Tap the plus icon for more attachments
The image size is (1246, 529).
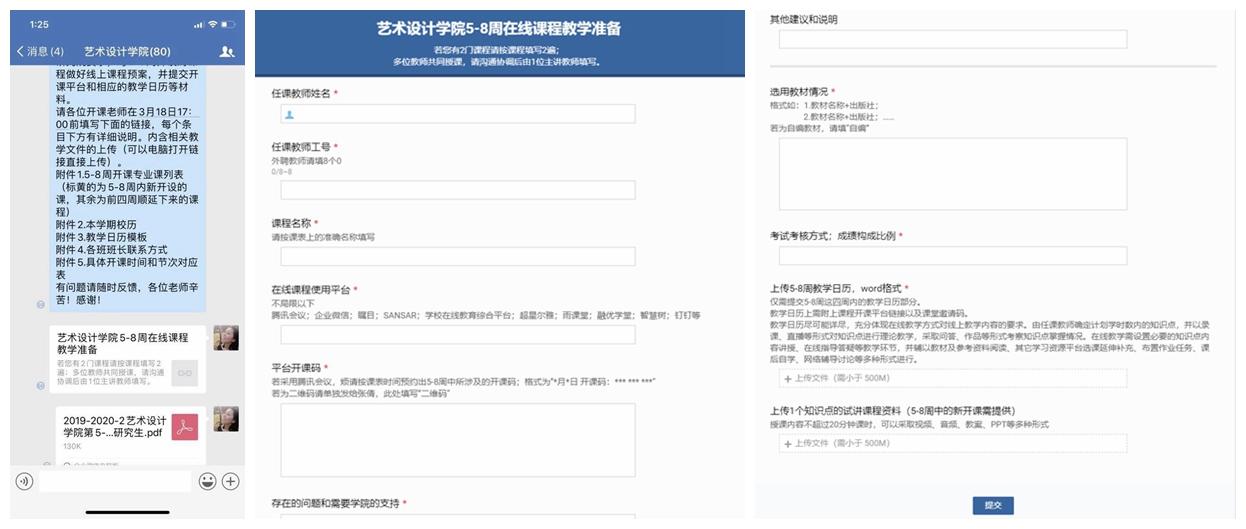(x=230, y=481)
